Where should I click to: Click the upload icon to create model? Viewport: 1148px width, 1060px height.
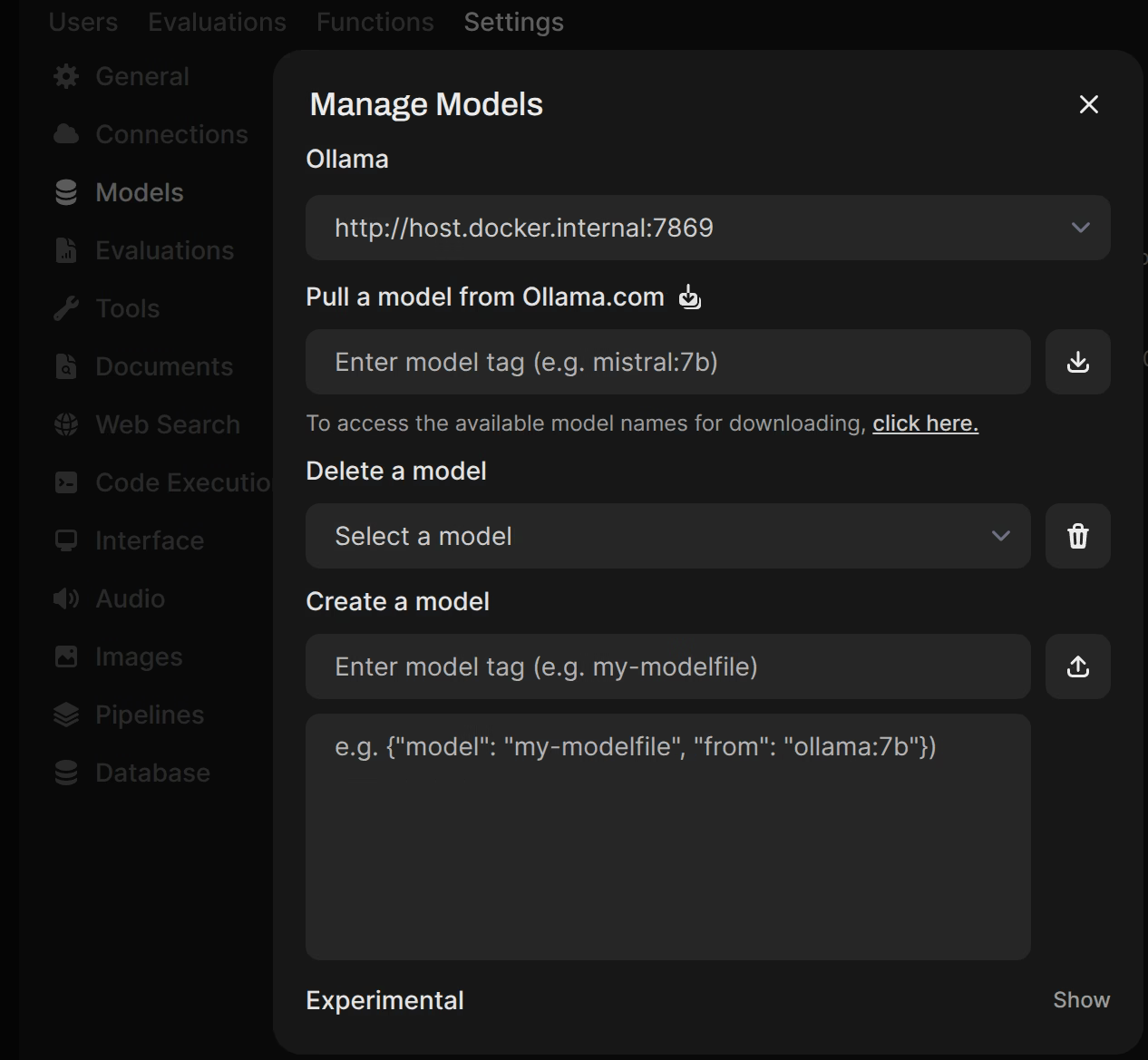click(x=1078, y=666)
